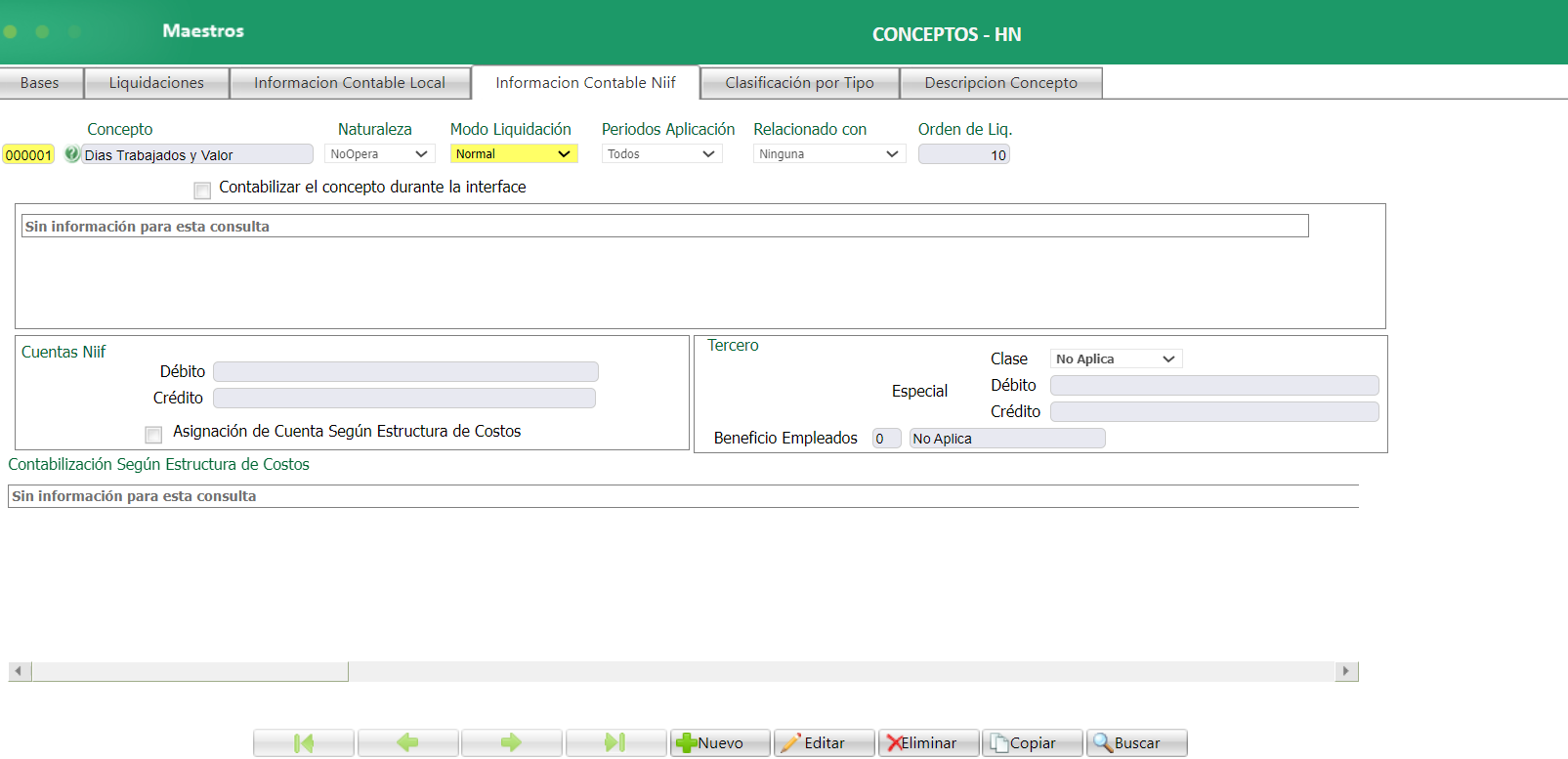
Task: Jump to the last record
Action: coord(615,743)
